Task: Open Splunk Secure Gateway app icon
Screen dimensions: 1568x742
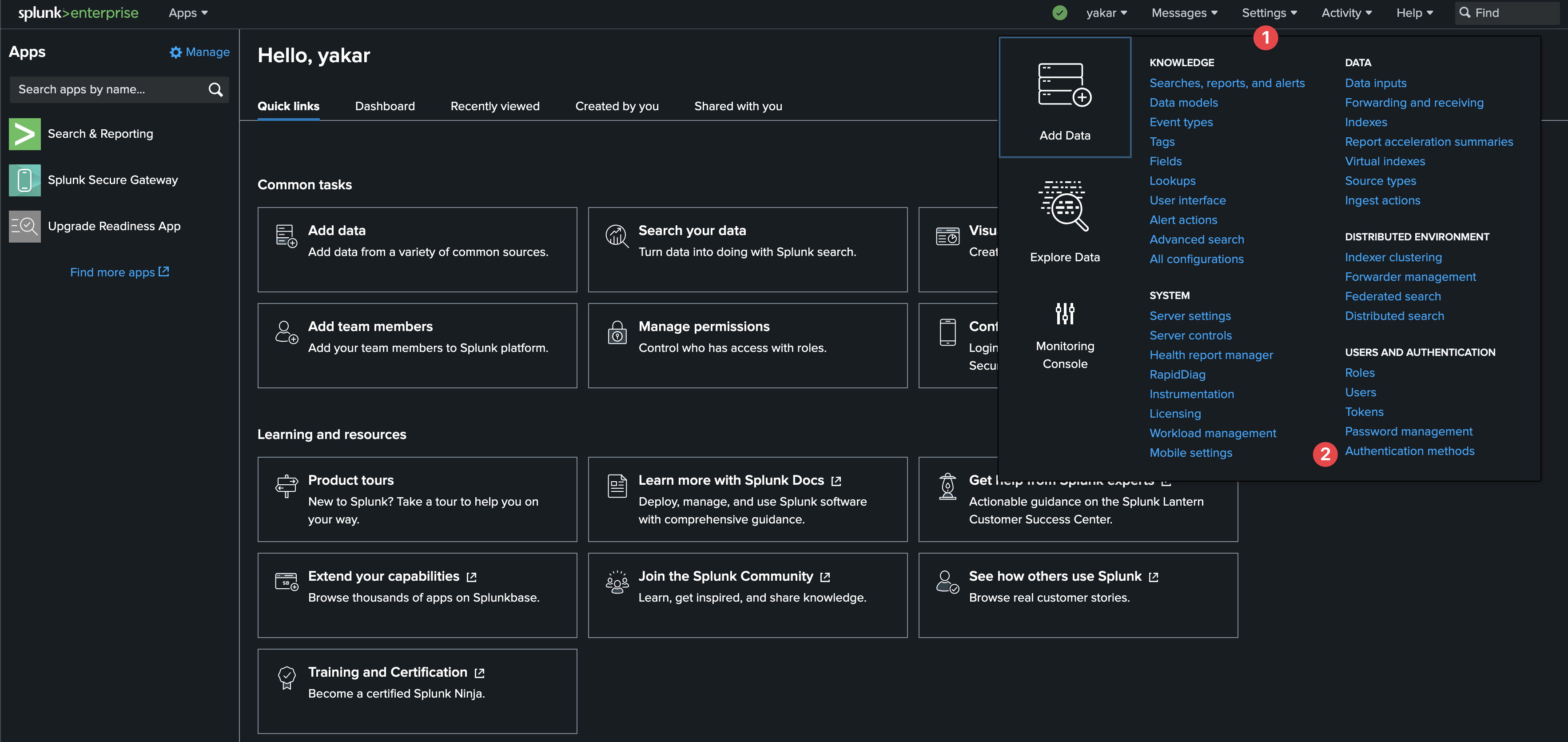Action: tap(24, 180)
